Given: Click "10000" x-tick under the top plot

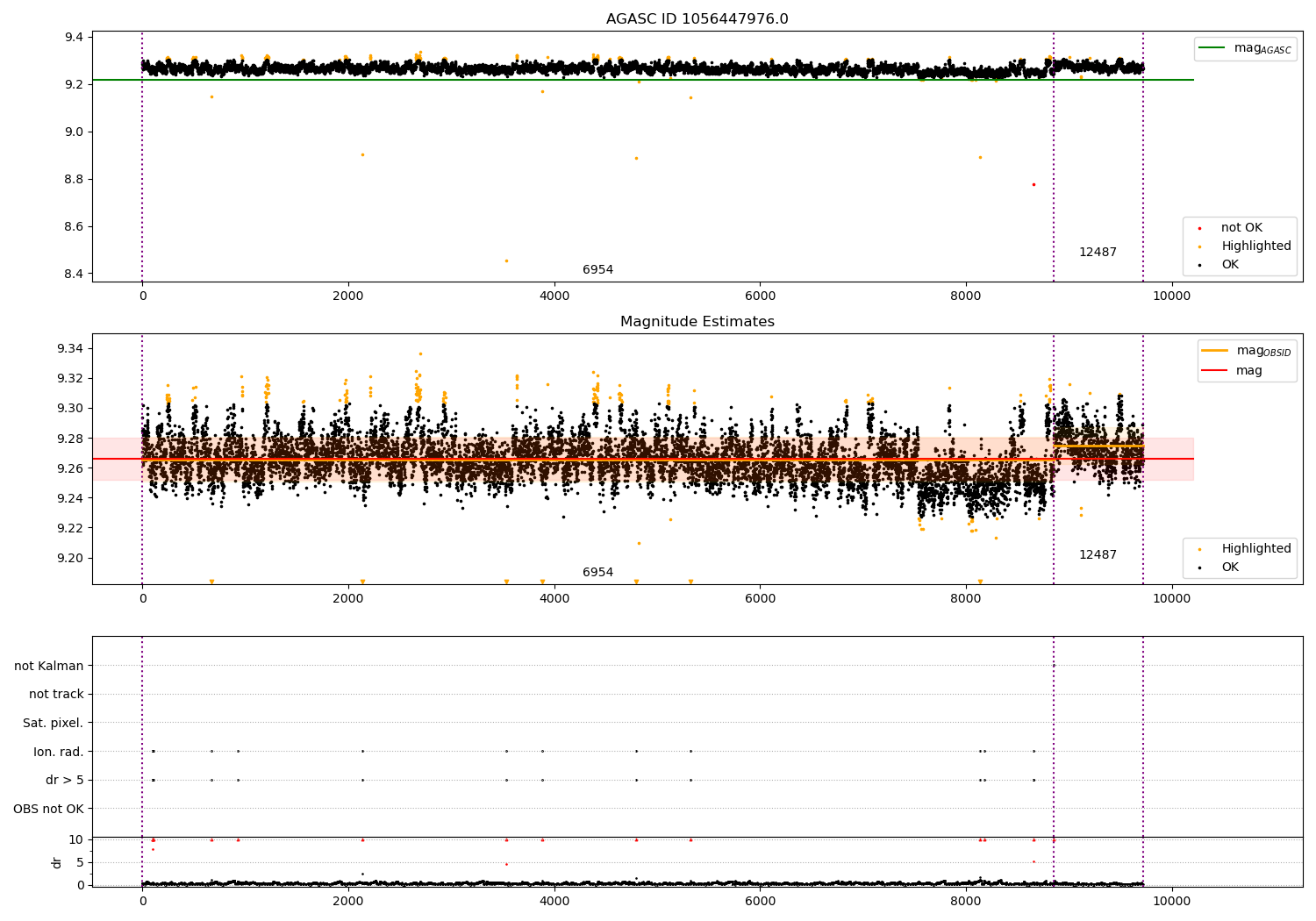Looking at the screenshot, I should pyautogui.click(x=1171, y=296).
